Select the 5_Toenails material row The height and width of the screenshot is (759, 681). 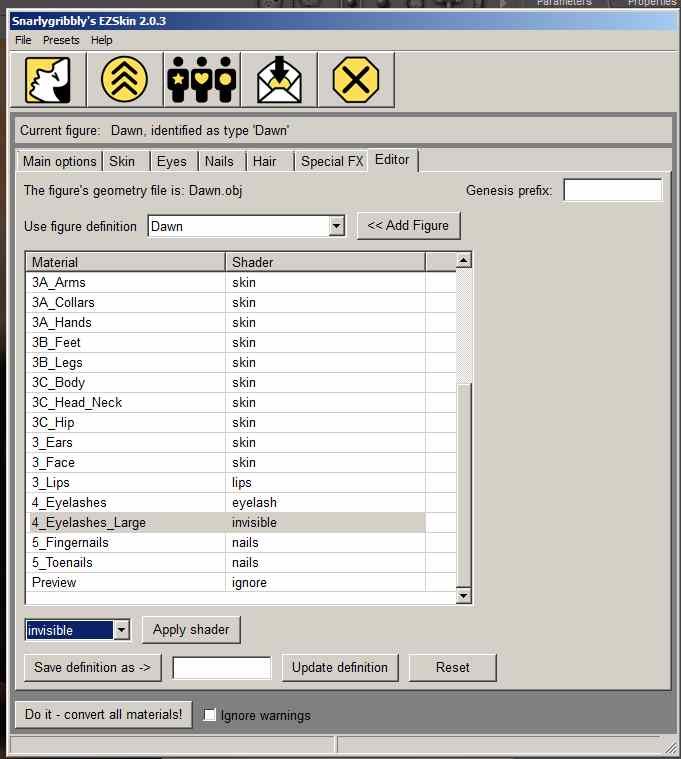241,563
